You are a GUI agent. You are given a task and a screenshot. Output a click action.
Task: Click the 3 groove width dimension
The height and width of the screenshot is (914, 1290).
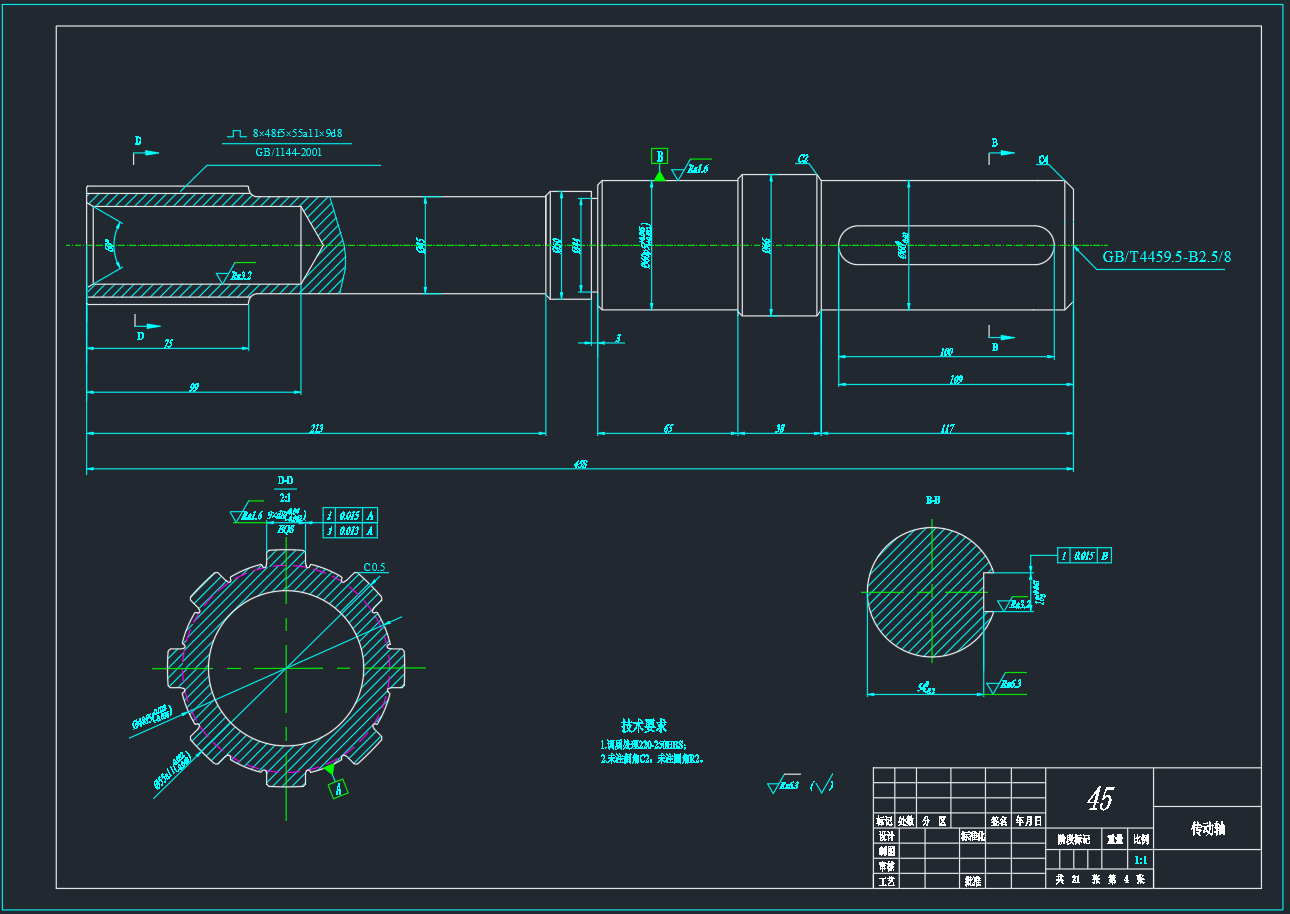coord(619,339)
